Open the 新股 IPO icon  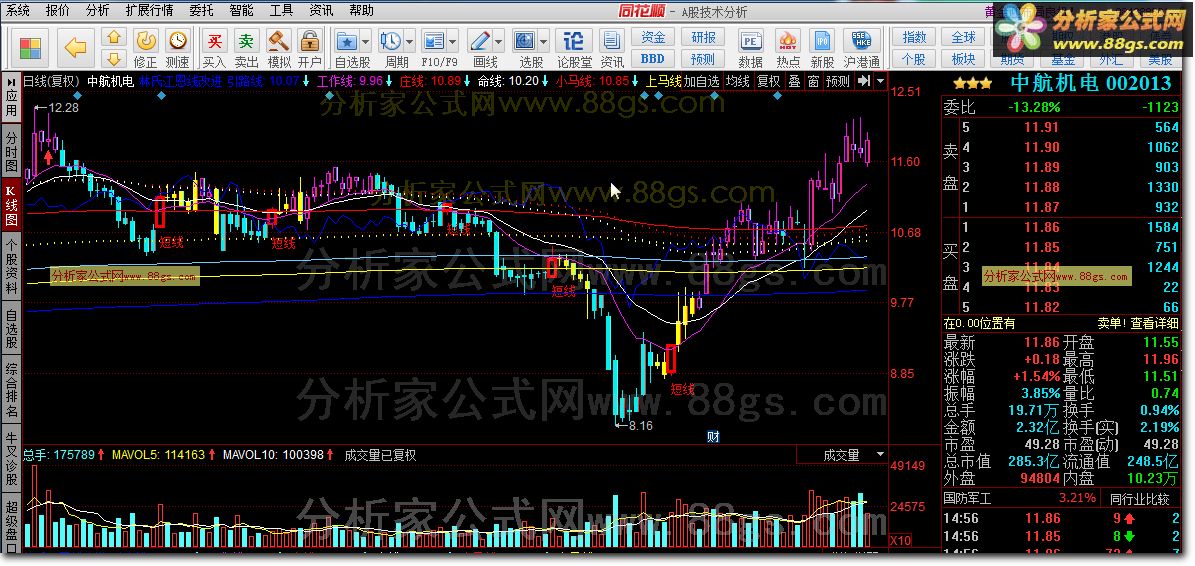click(x=822, y=40)
